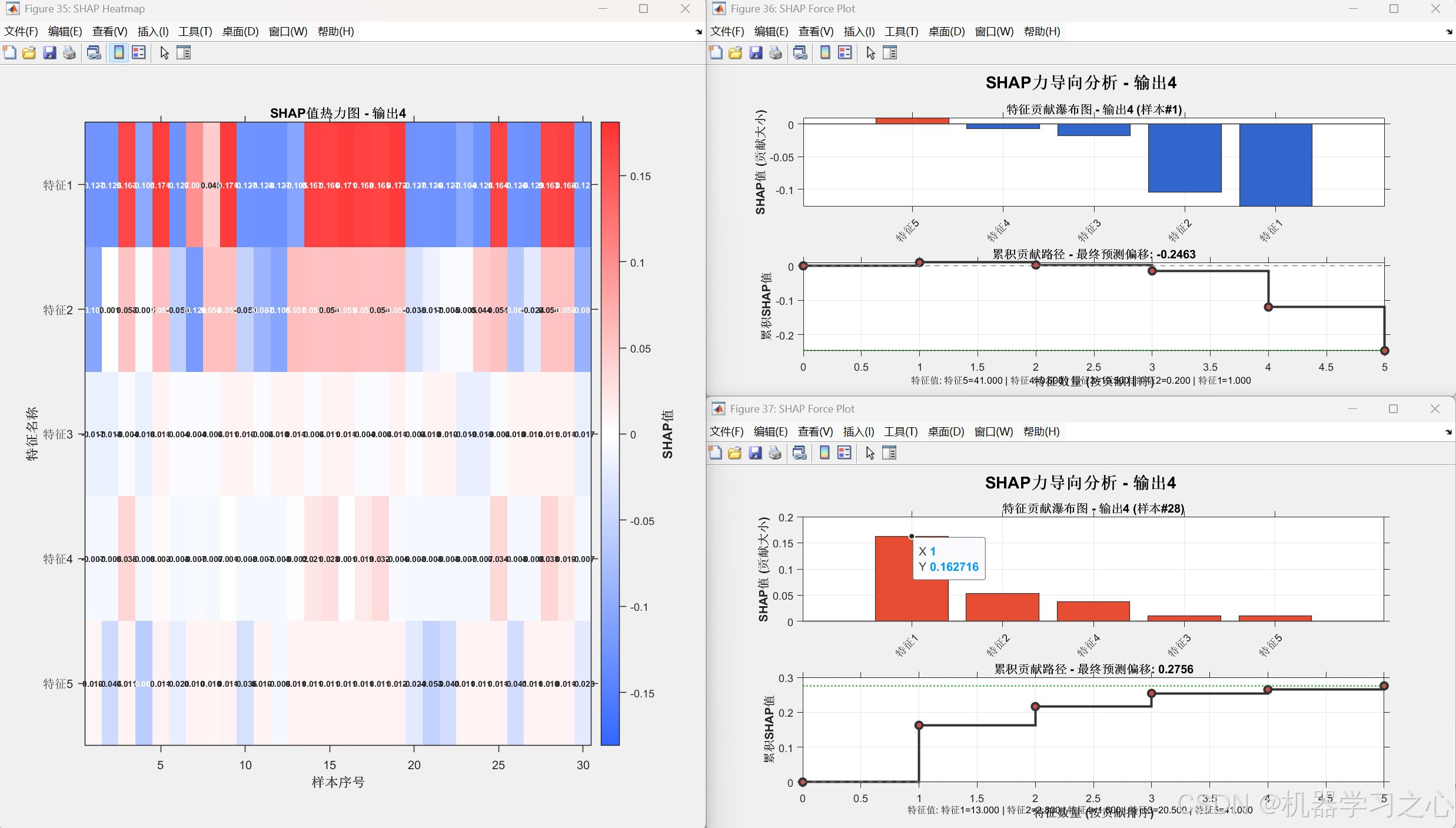1456x828 pixels.
Task: Click heatmap title SHAP值热力图 - 输出4
Action: click(338, 113)
